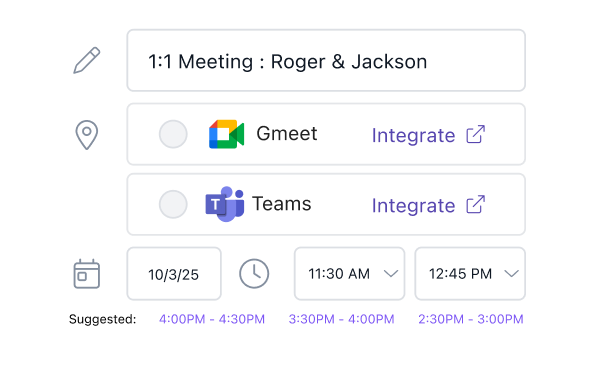Screen dimensions: 596x373
Task: Choose suggested slot 4:00PM - 4:30PM
Action: pos(212,319)
